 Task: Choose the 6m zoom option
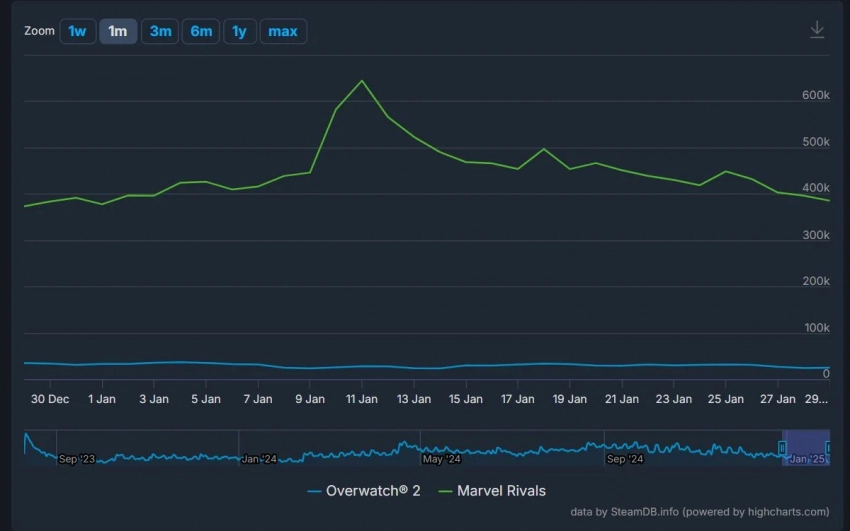tap(201, 31)
